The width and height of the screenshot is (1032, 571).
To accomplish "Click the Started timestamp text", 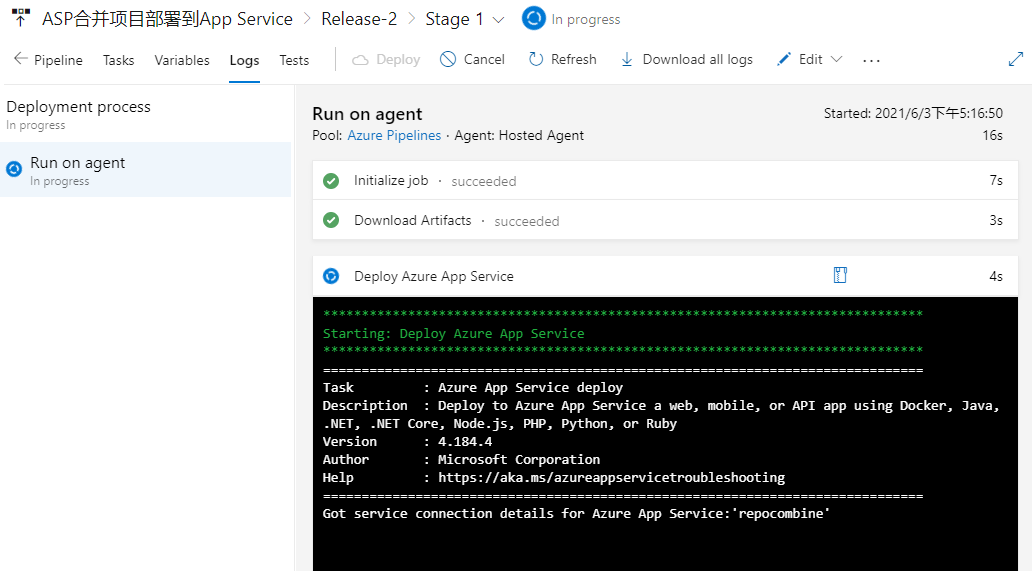I will [913, 113].
